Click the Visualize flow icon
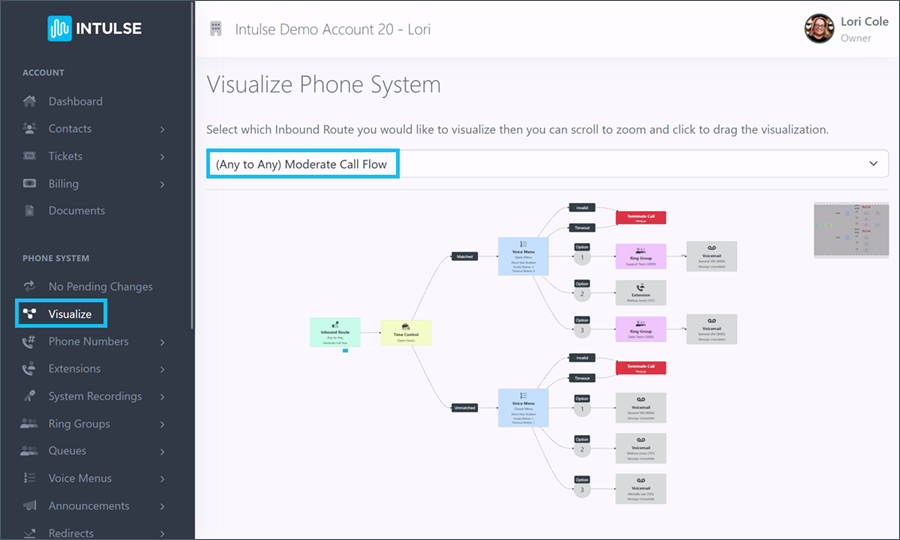 (29, 314)
